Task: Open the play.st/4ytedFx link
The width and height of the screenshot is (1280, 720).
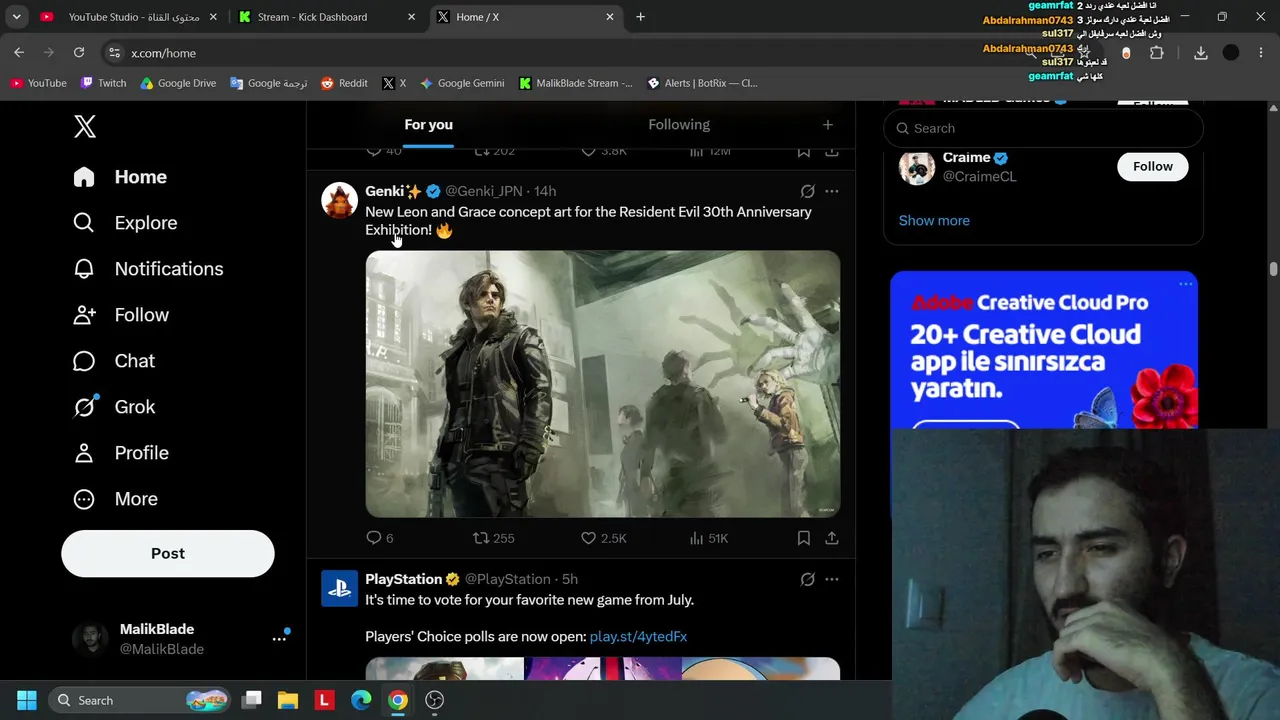Action: pyautogui.click(x=638, y=636)
